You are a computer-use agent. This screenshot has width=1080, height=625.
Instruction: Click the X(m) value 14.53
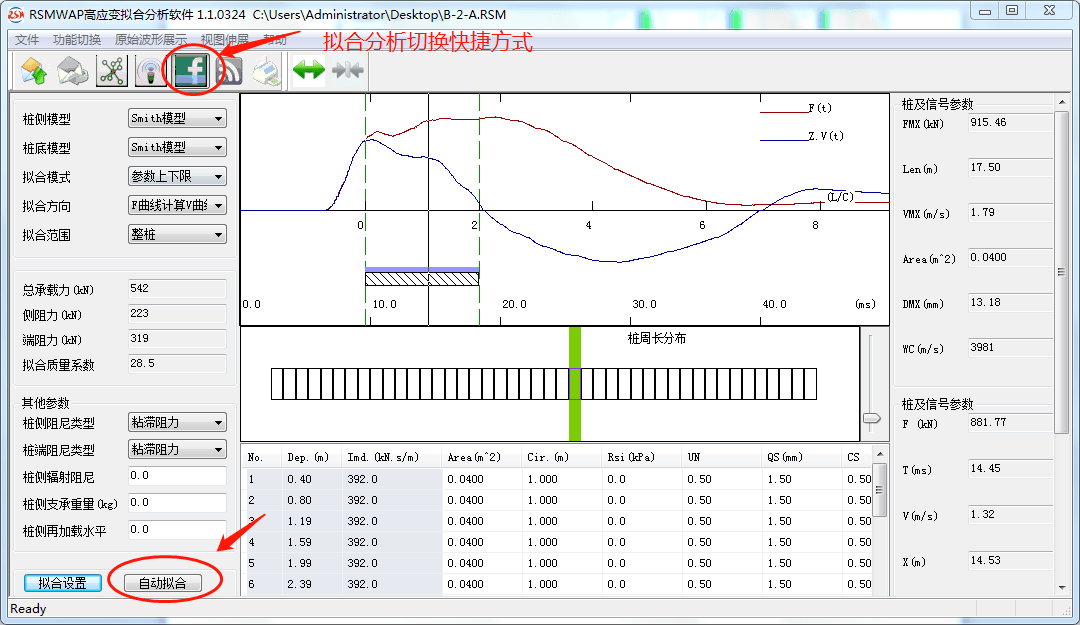pos(1010,560)
